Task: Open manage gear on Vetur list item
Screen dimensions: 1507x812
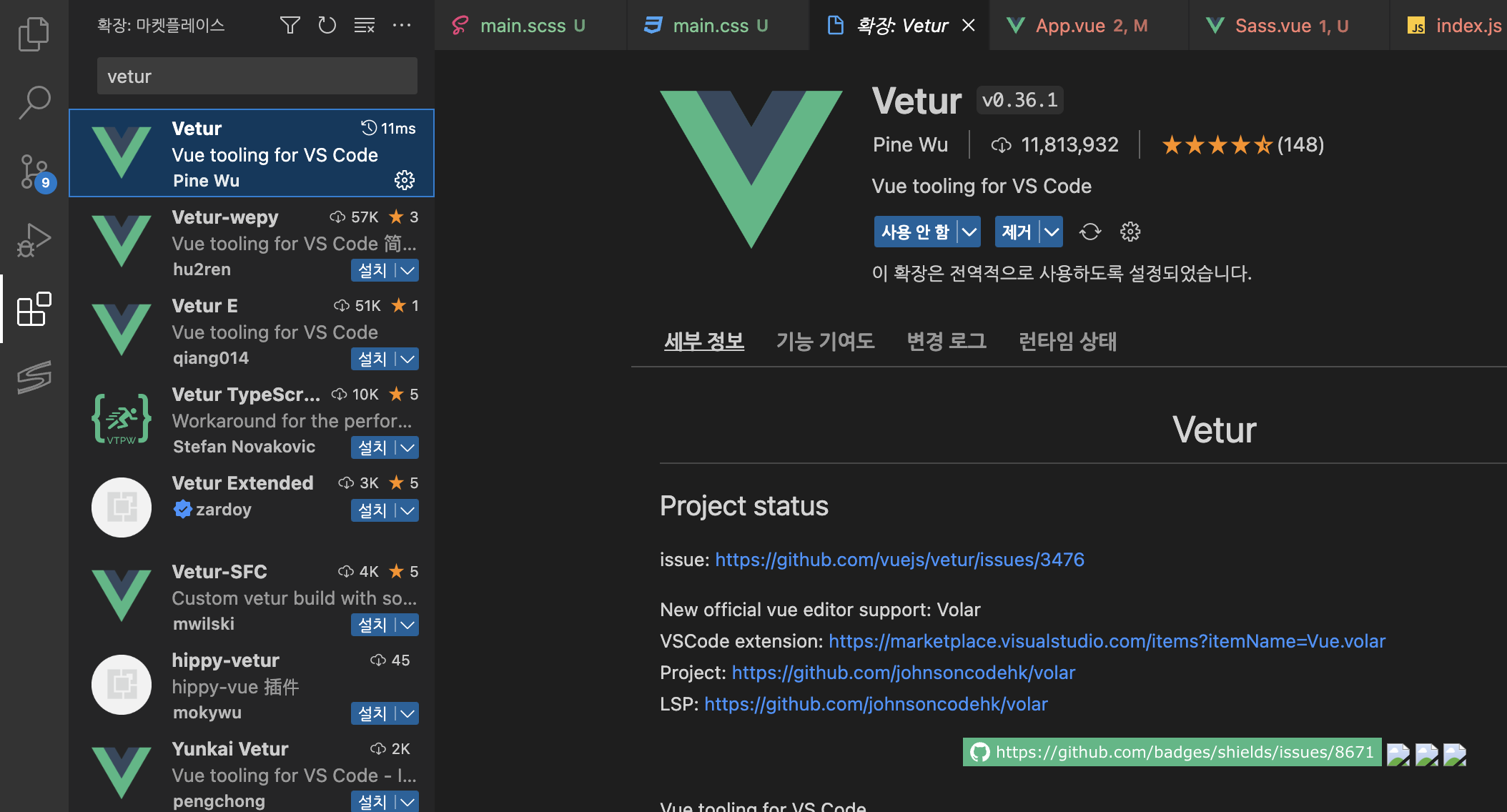Action: click(405, 180)
